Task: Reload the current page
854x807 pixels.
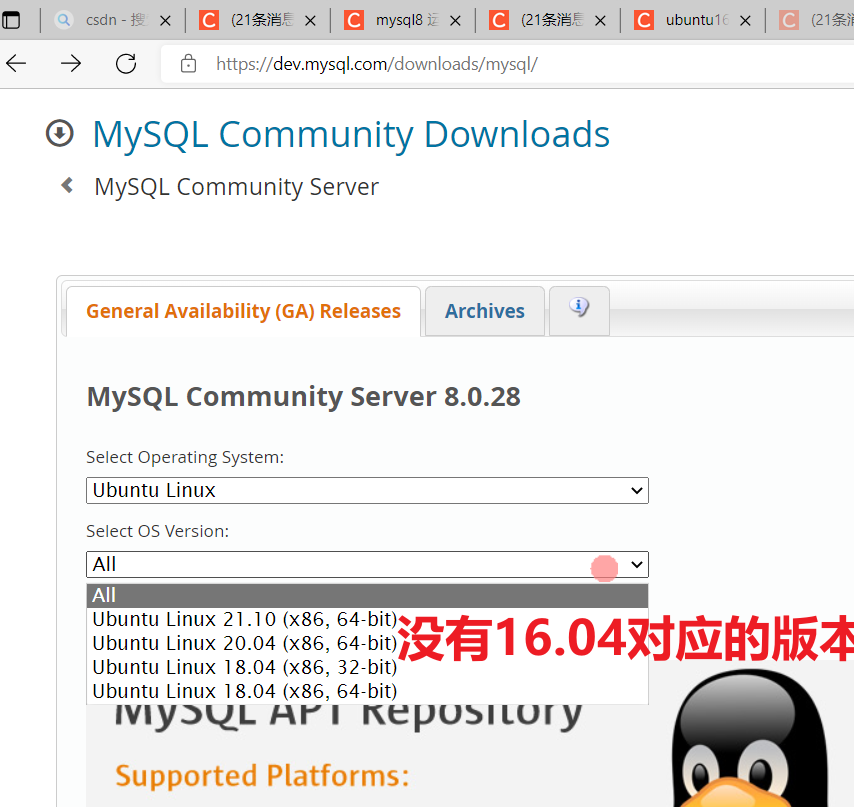Action: (x=125, y=63)
